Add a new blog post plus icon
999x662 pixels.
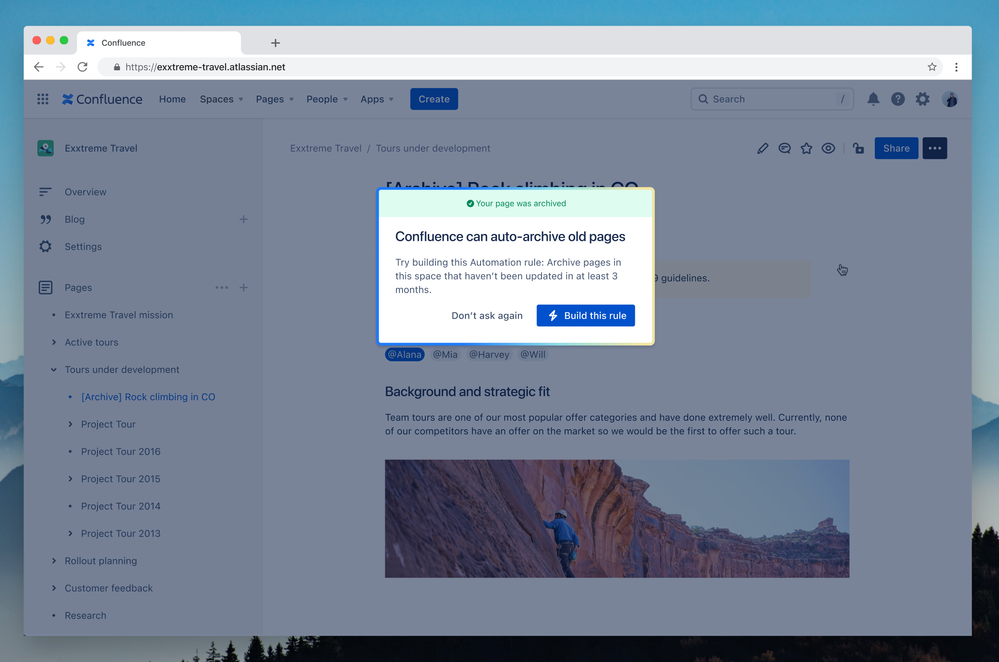pyautogui.click(x=243, y=219)
